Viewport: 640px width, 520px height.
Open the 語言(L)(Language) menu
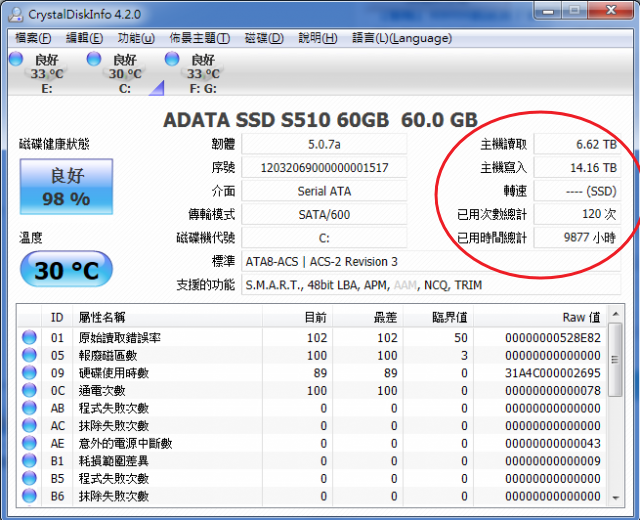(402, 38)
